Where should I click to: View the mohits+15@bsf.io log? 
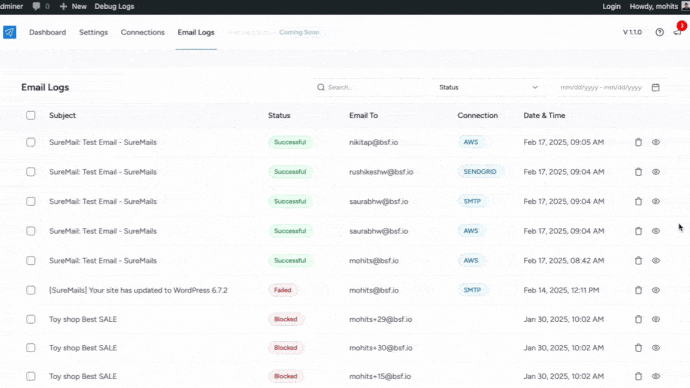pos(656,376)
